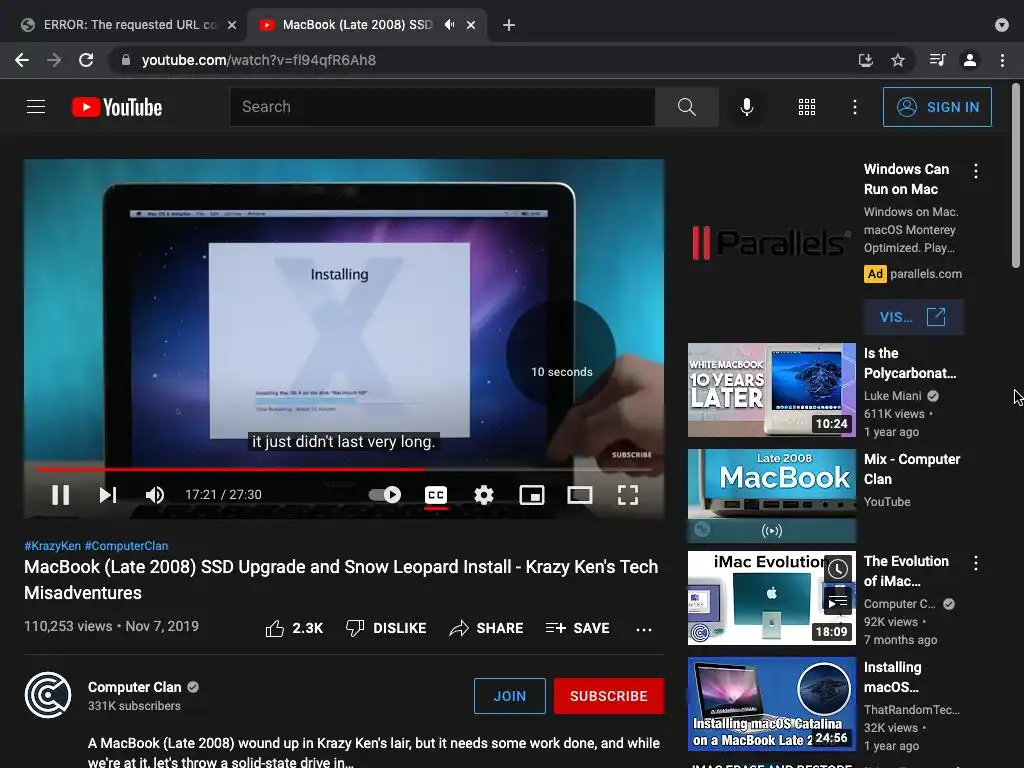Open tab search dropdown arrow
Screen dimensions: 1024x768
click(x=1002, y=25)
